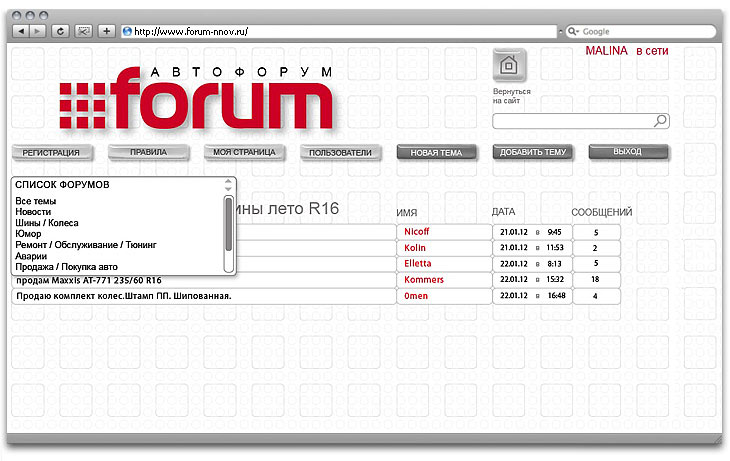Click date cell 21.01.12 11:53

pos(533,248)
